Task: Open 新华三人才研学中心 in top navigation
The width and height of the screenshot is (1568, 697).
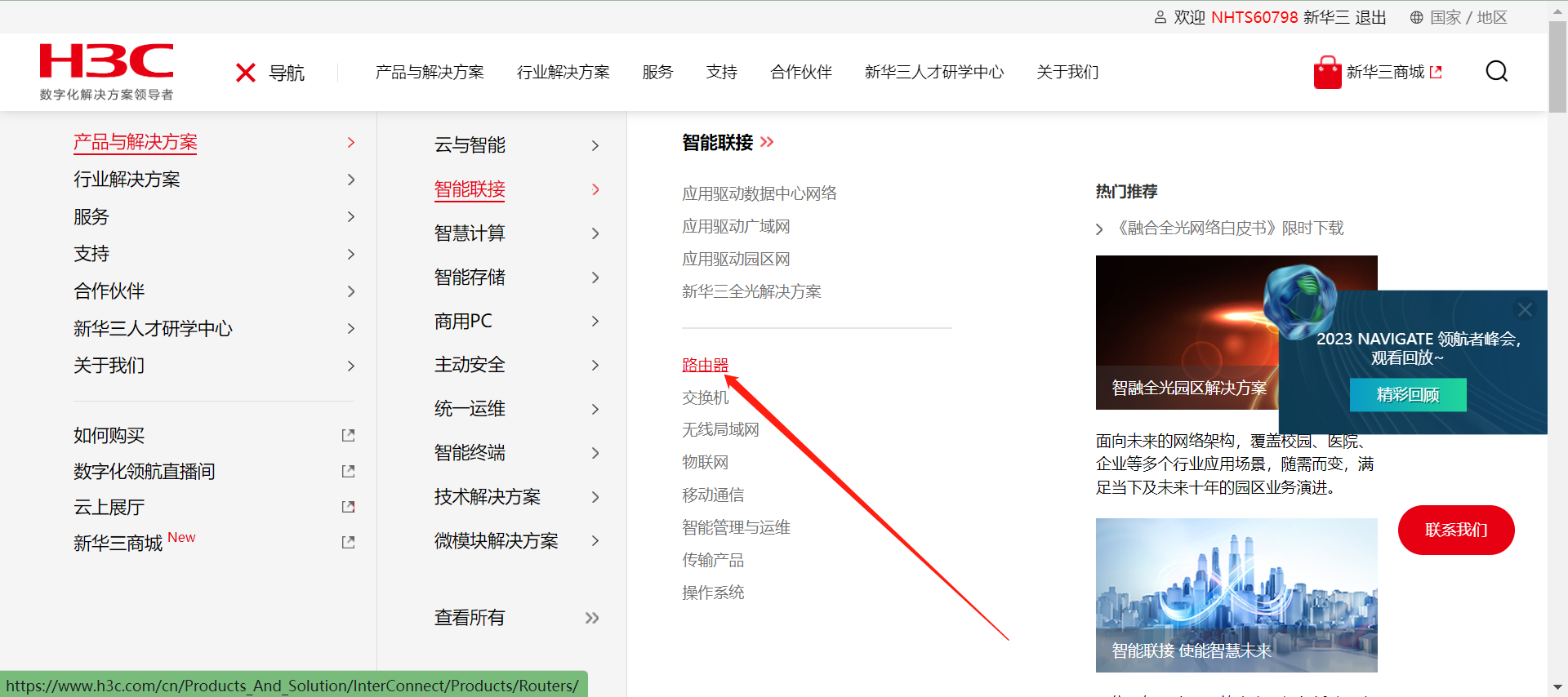Action: [934, 72]
